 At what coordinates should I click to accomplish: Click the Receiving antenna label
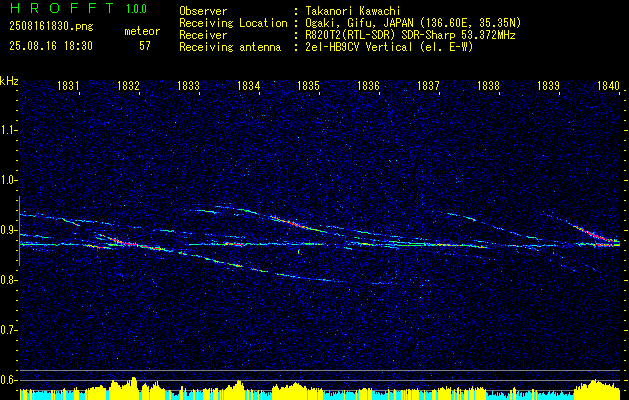pyautogui.click(x=230, y=47)
